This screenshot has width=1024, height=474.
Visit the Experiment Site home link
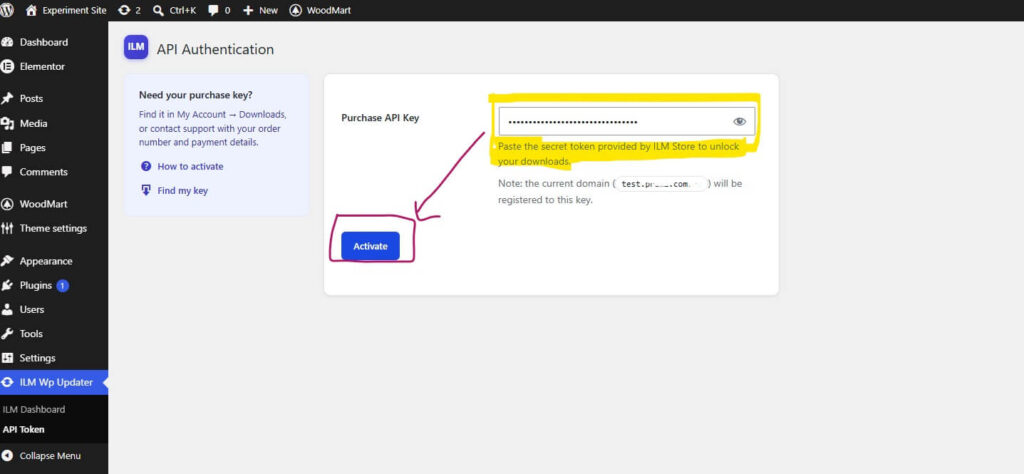click(66, 10)
